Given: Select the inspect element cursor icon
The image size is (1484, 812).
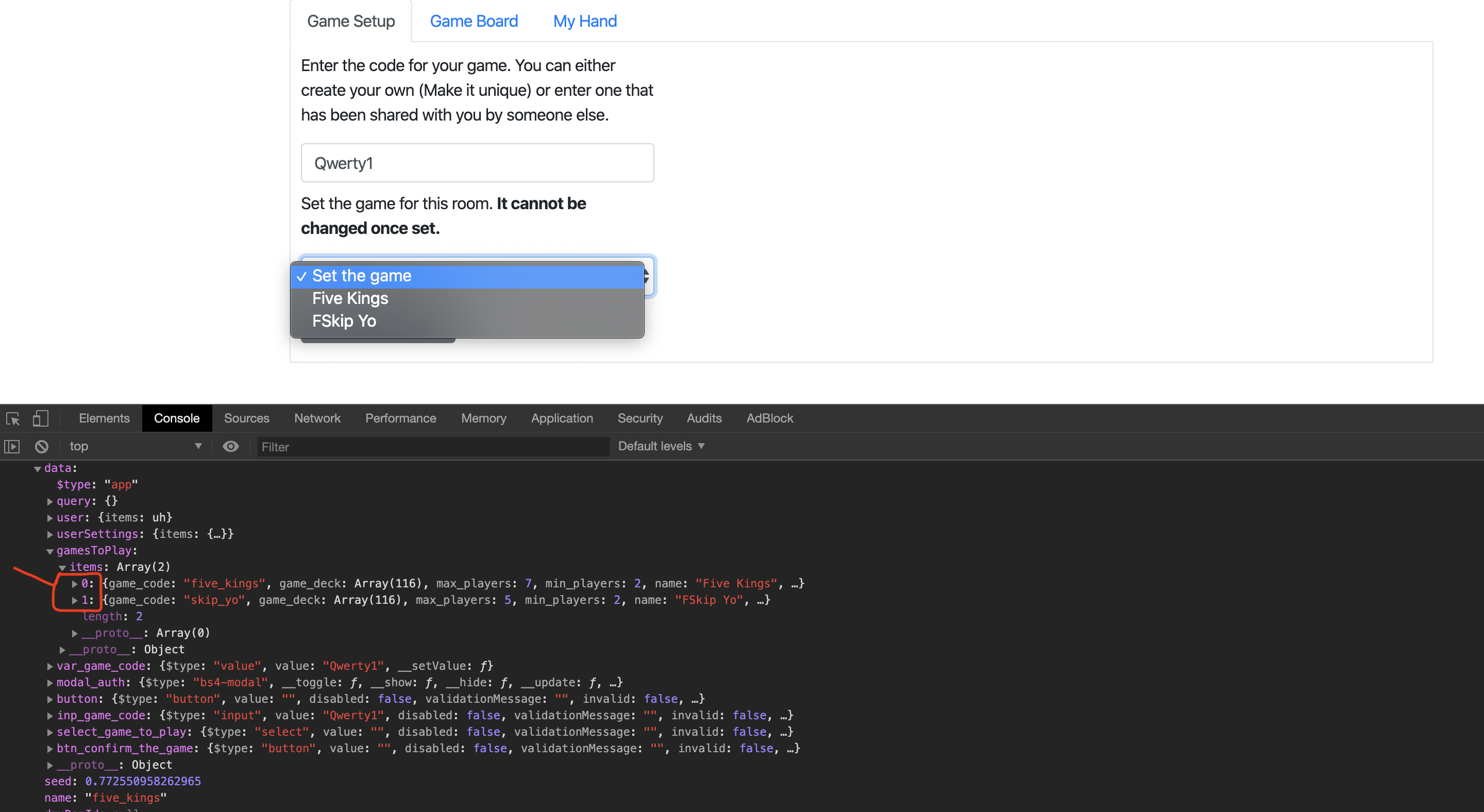Looking at the screenshot, I should tap(13, 419).
